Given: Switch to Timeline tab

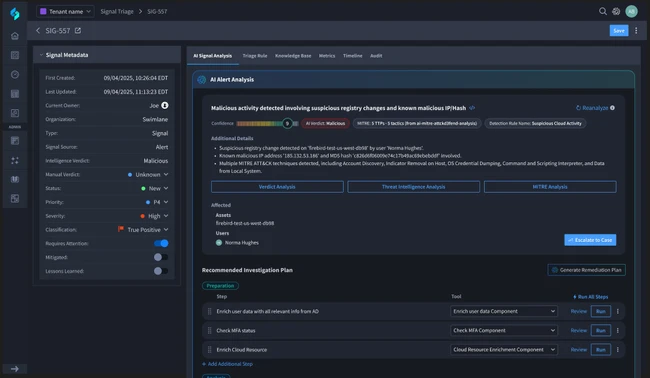Looking at the screenshot, I should pyautogui.click(x=352, y=56).
